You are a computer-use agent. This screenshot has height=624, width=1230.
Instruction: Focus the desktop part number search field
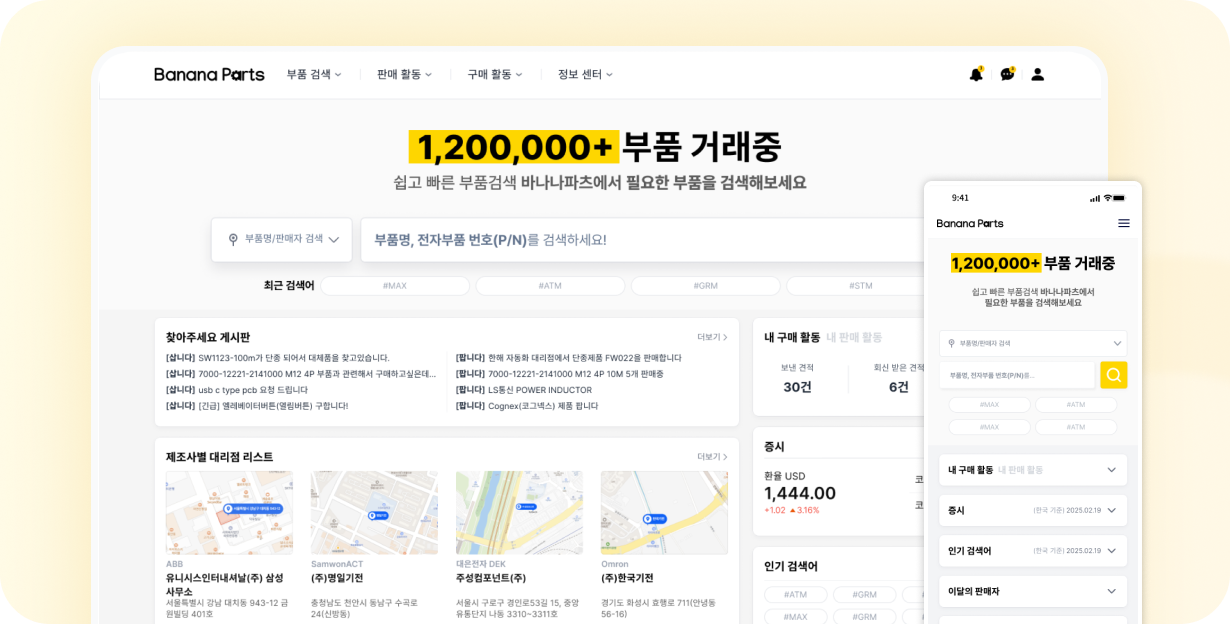[642, 240]
